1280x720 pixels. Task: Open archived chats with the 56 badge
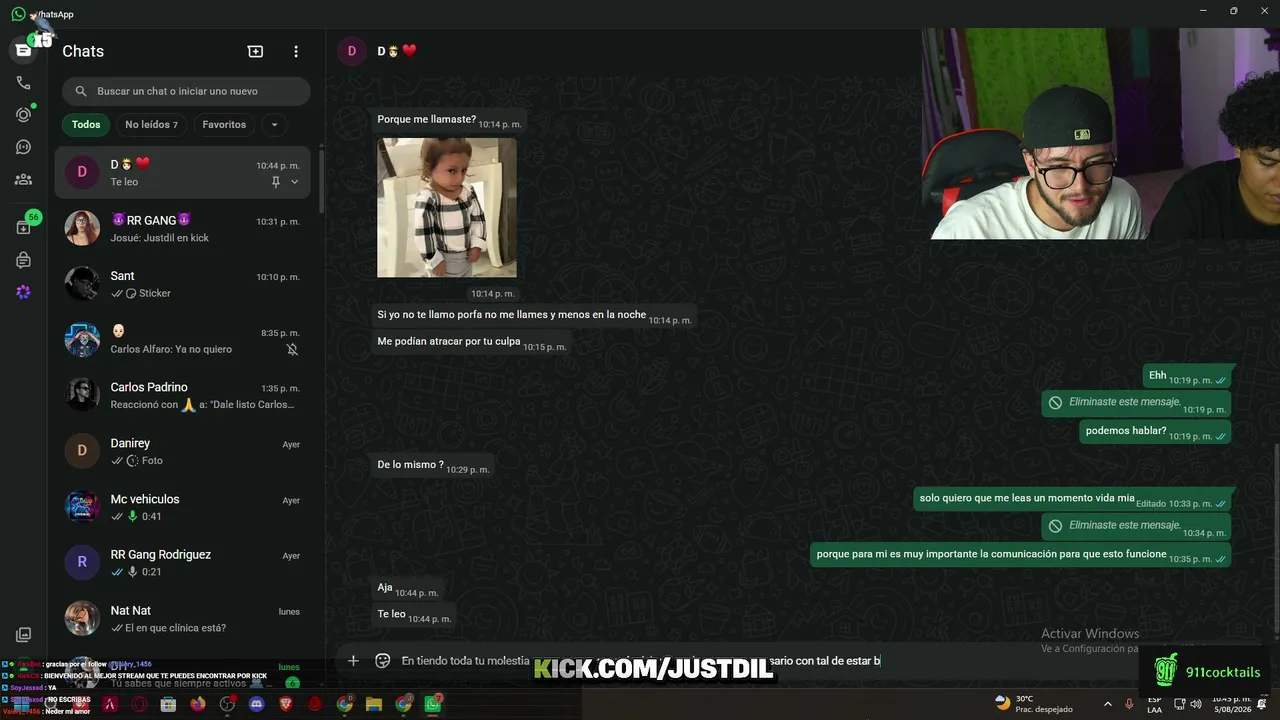pyautogui.click(x=23, y=227)
